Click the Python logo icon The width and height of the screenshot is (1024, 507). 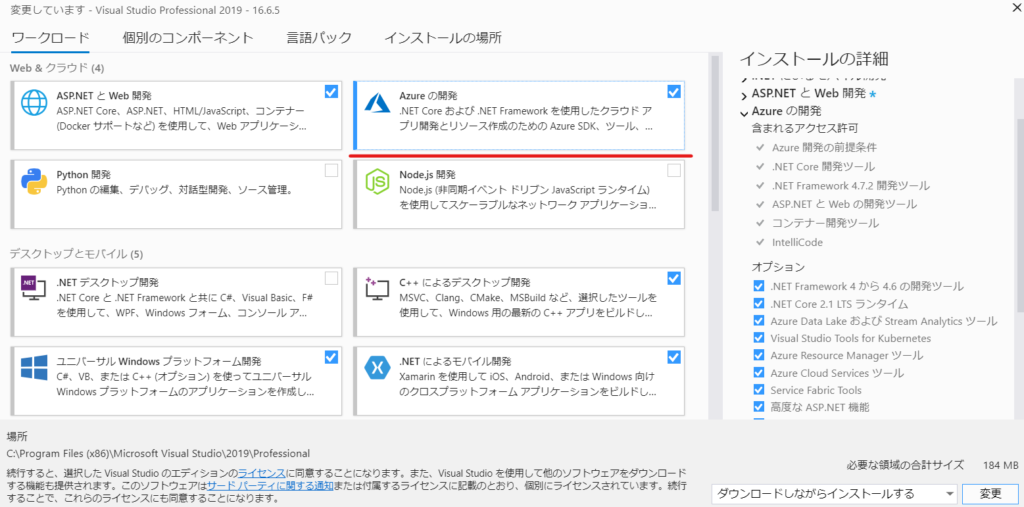point(33,181)
